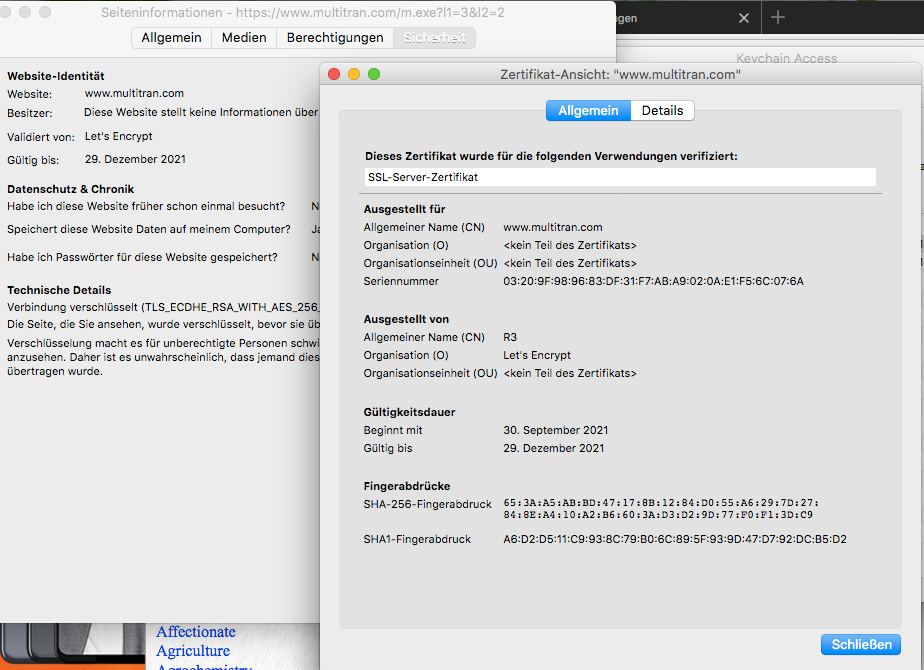Select the SHA-256 fingerprint value

[661, 509]
